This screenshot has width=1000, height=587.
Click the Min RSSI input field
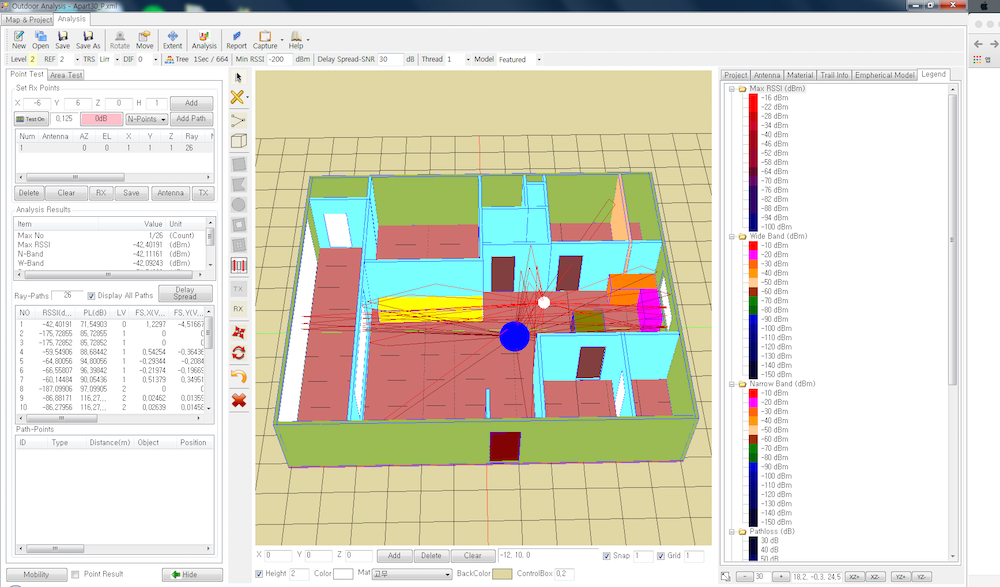[279, 59]
